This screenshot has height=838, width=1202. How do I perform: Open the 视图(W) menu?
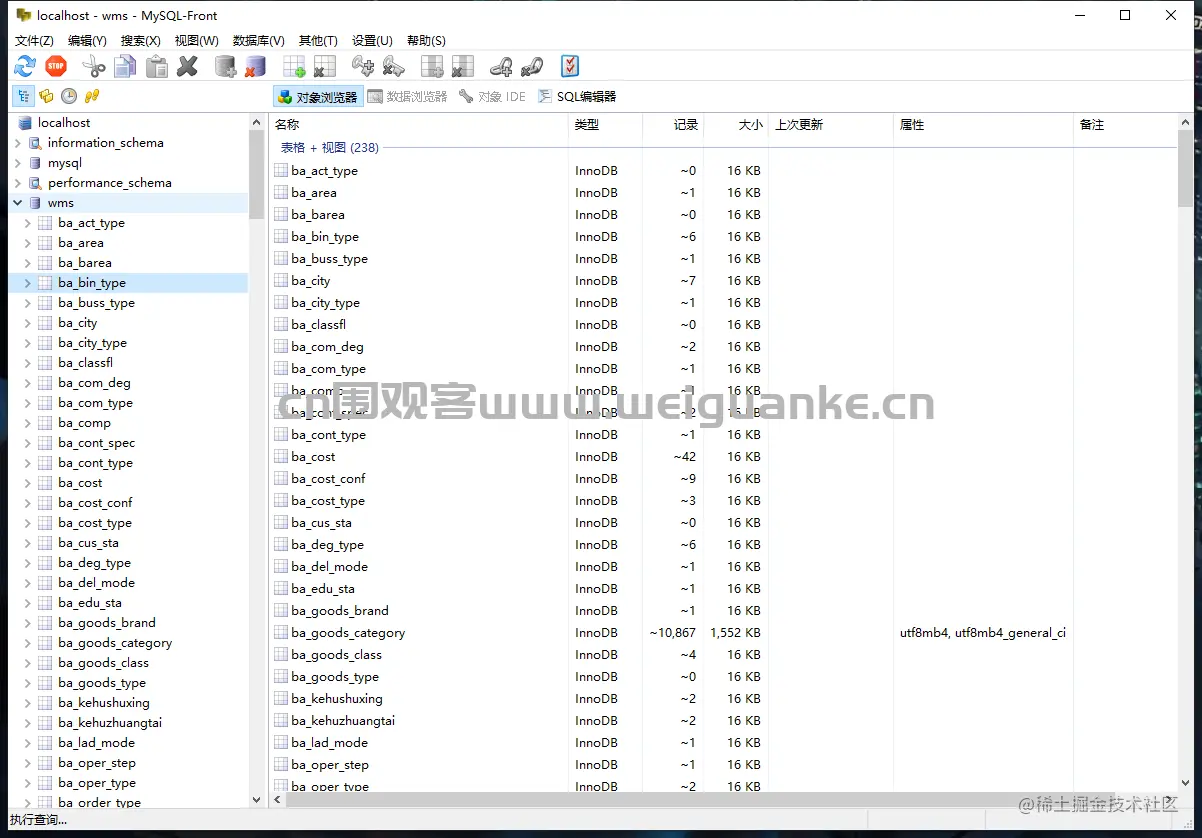(196, 40)
